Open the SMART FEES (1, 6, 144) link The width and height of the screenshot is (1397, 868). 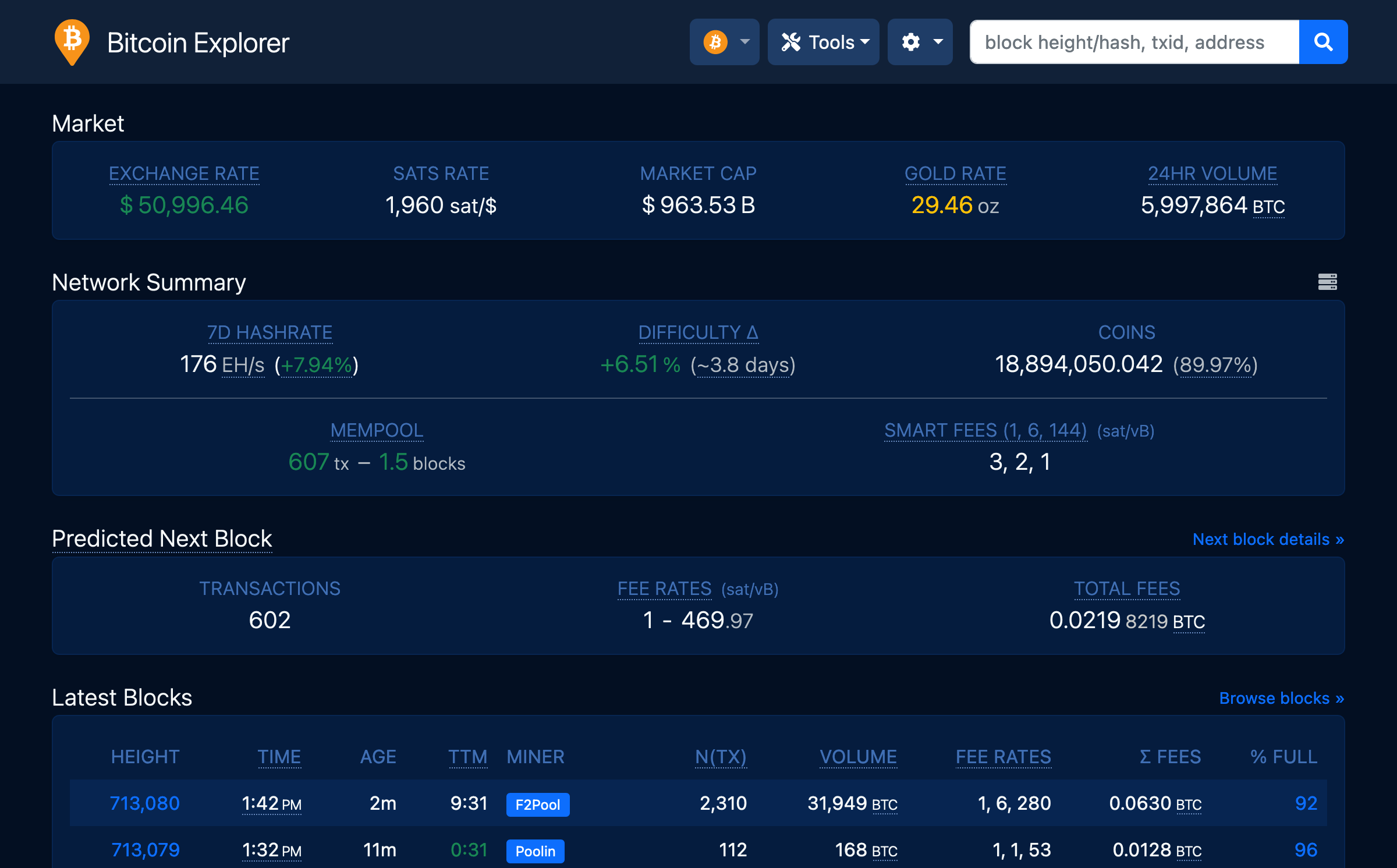click(x=985, y=430)
